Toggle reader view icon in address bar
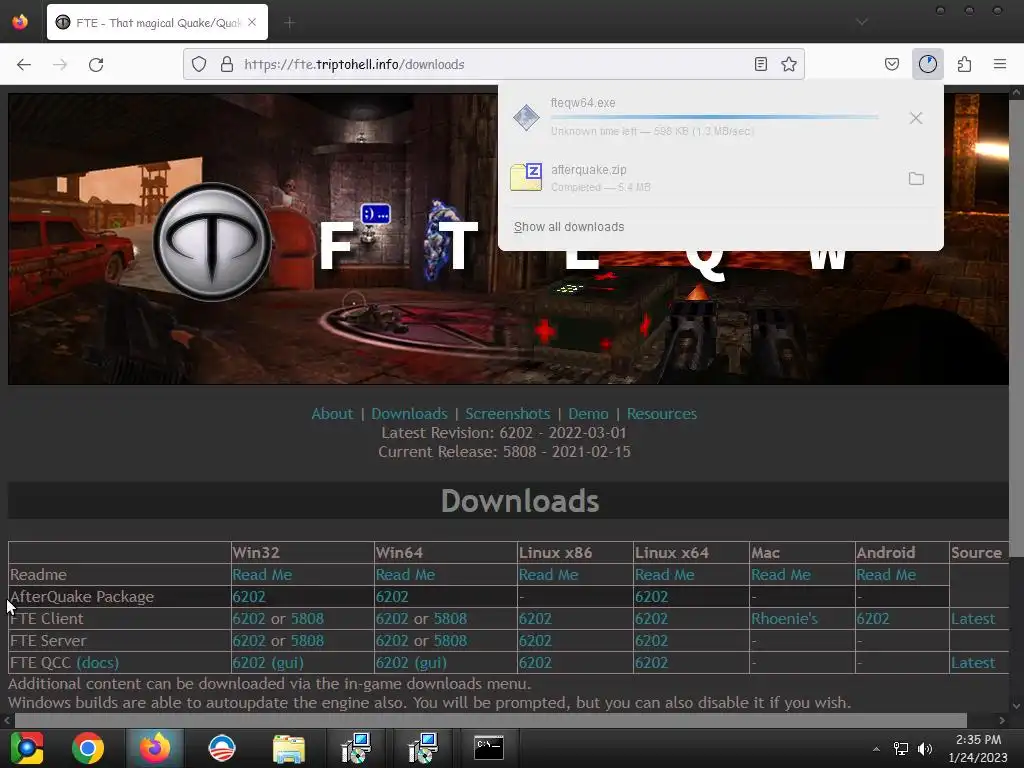 click(x=761, y=64)
